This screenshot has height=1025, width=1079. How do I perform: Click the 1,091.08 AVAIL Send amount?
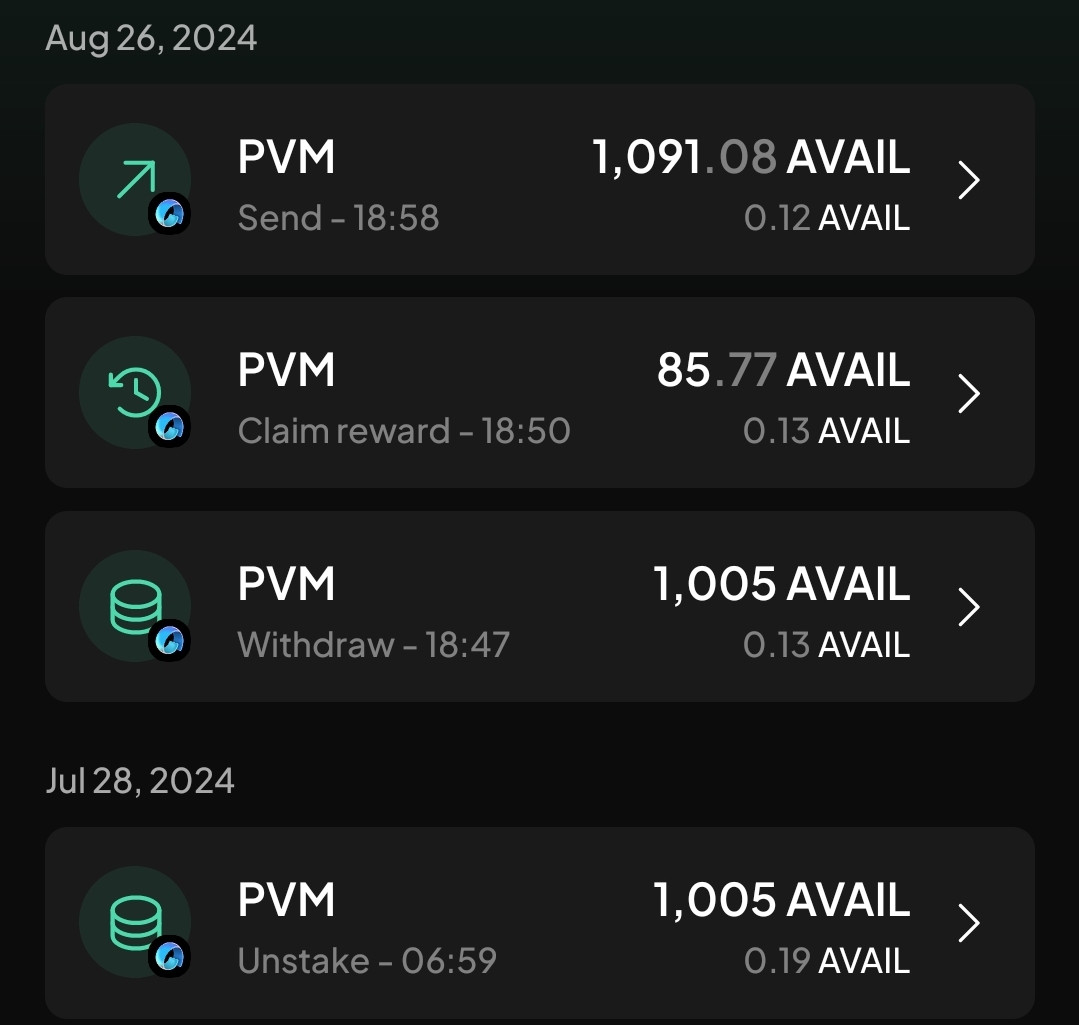[751, 157]
